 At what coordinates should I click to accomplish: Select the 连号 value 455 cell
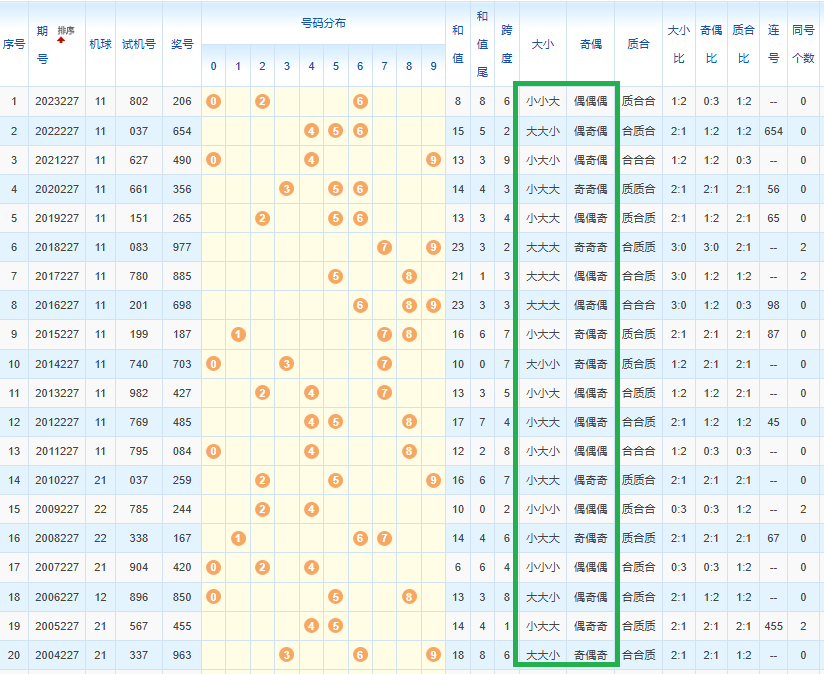773,625
